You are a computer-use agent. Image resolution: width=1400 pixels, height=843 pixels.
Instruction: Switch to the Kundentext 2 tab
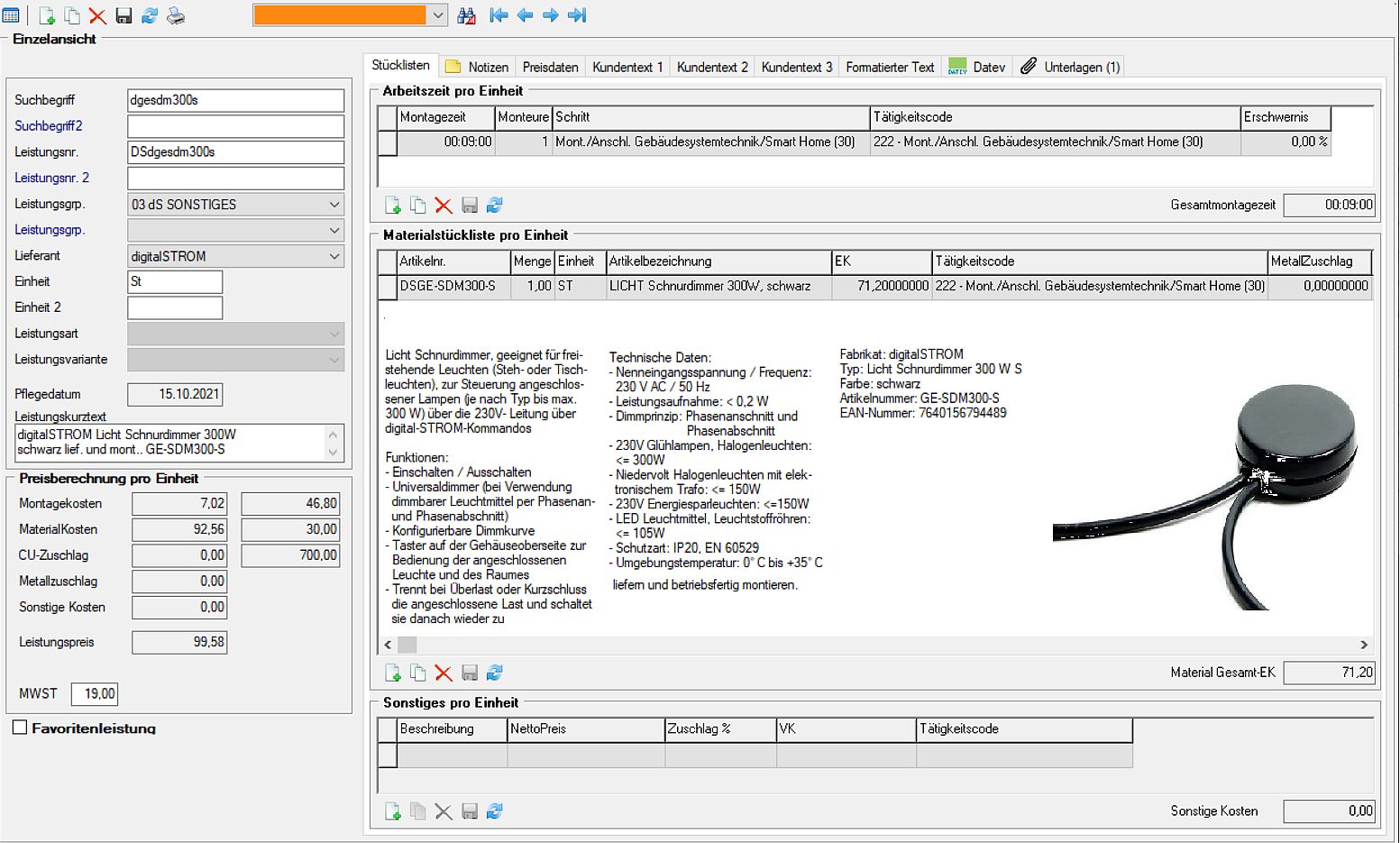(x=712, y=67)
